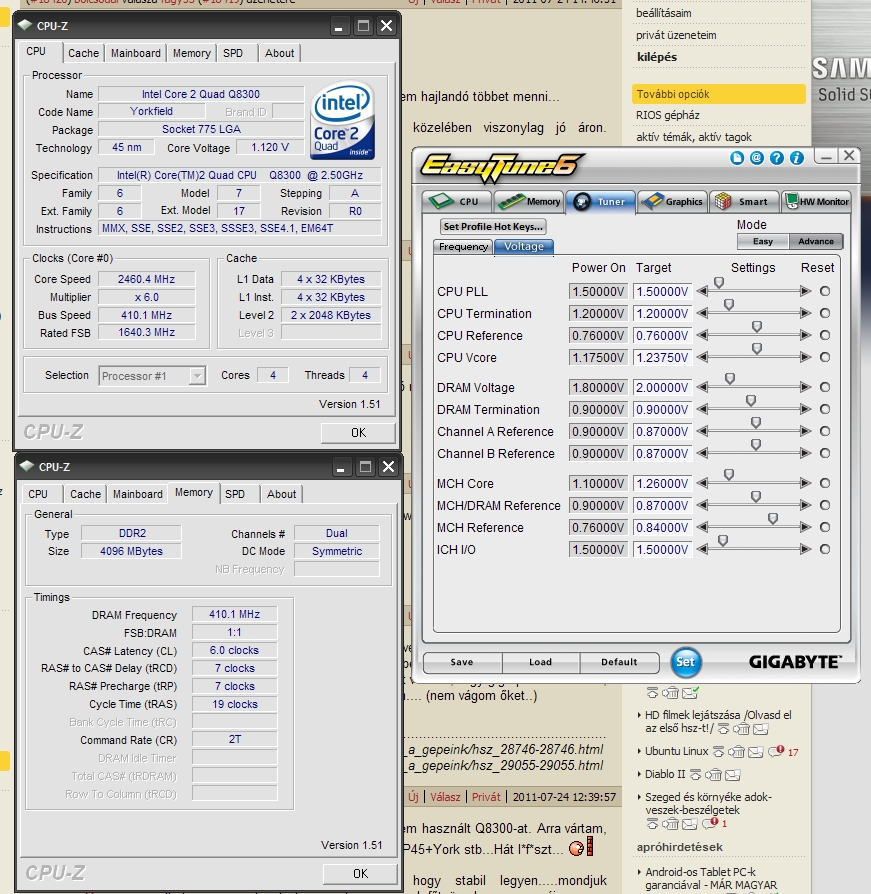Click the move-to-top icon after HD filmek topic

point(723,729)
